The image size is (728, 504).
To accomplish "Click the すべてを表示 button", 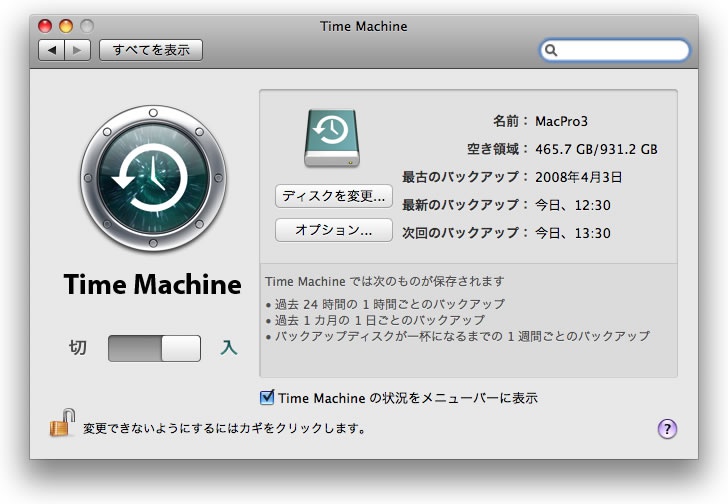I will click(151, 50).
